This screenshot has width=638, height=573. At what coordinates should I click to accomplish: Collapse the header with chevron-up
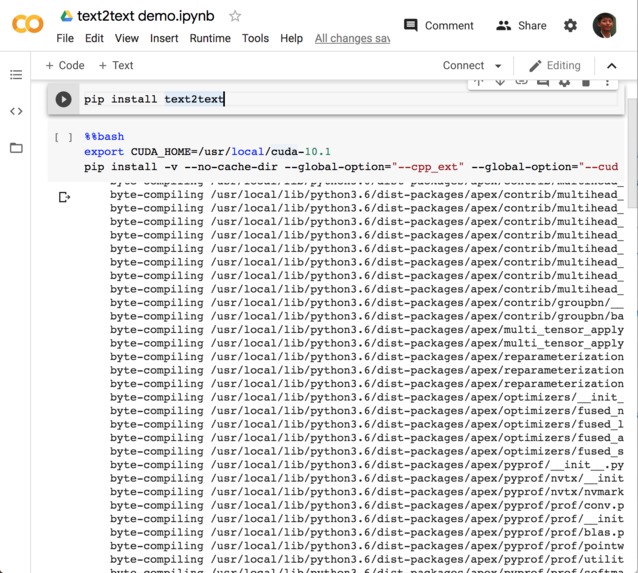[x=612, y=66]
